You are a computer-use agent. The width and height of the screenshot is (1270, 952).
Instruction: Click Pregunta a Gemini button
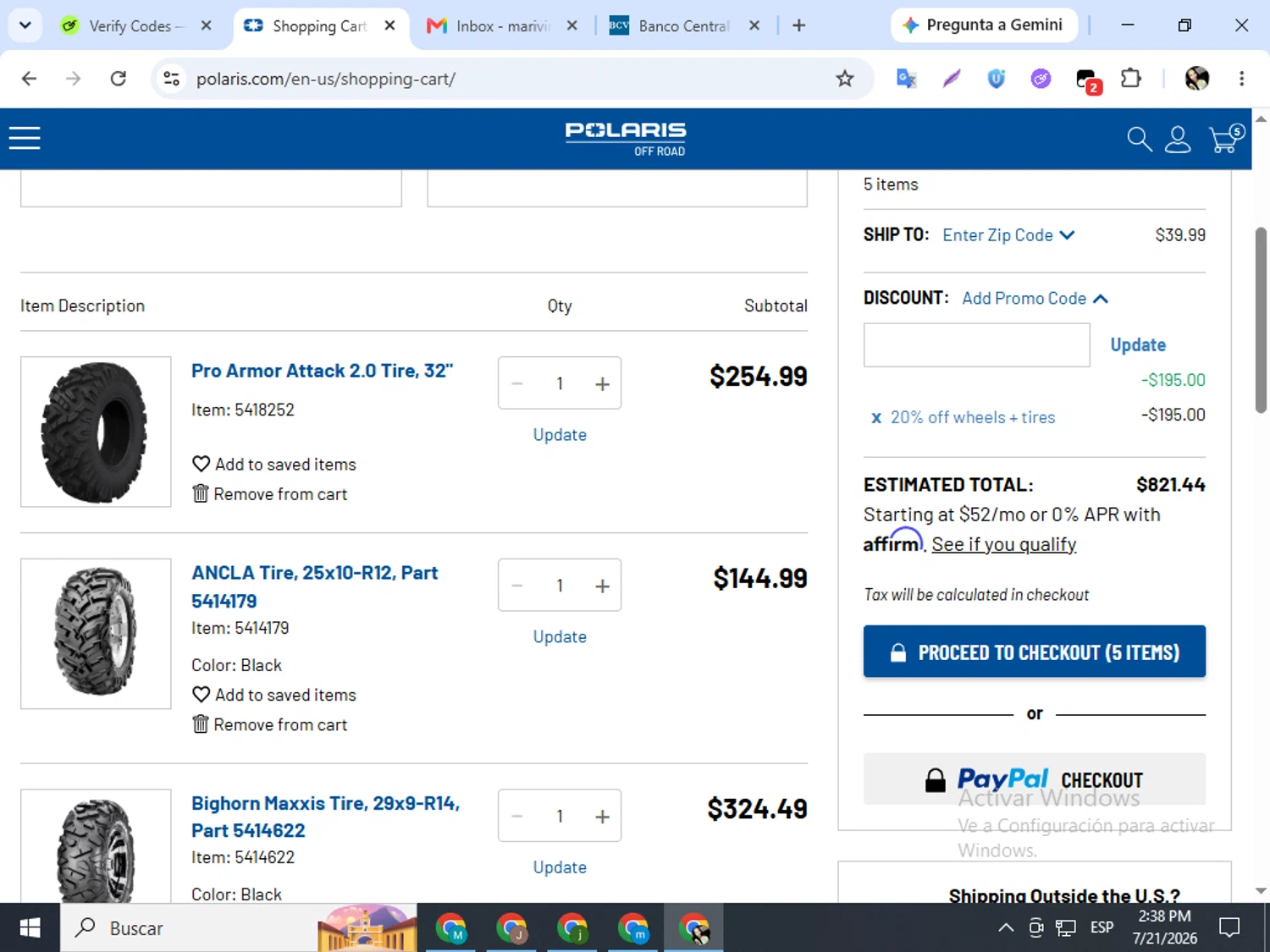click(x=984, y=25)
